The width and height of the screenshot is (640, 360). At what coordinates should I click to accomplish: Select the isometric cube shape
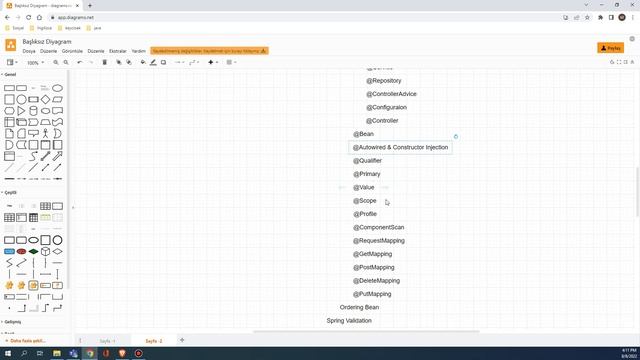[x=45, y=251]
